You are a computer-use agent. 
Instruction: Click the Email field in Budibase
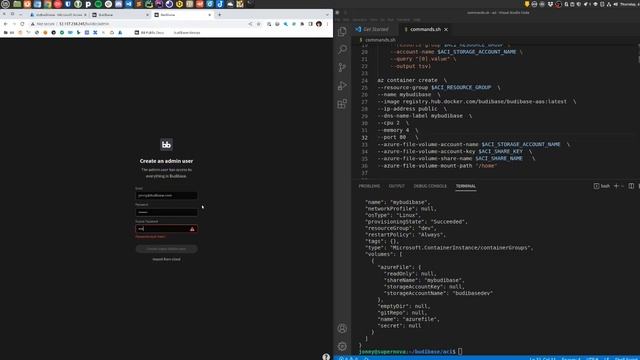(167, 196)
